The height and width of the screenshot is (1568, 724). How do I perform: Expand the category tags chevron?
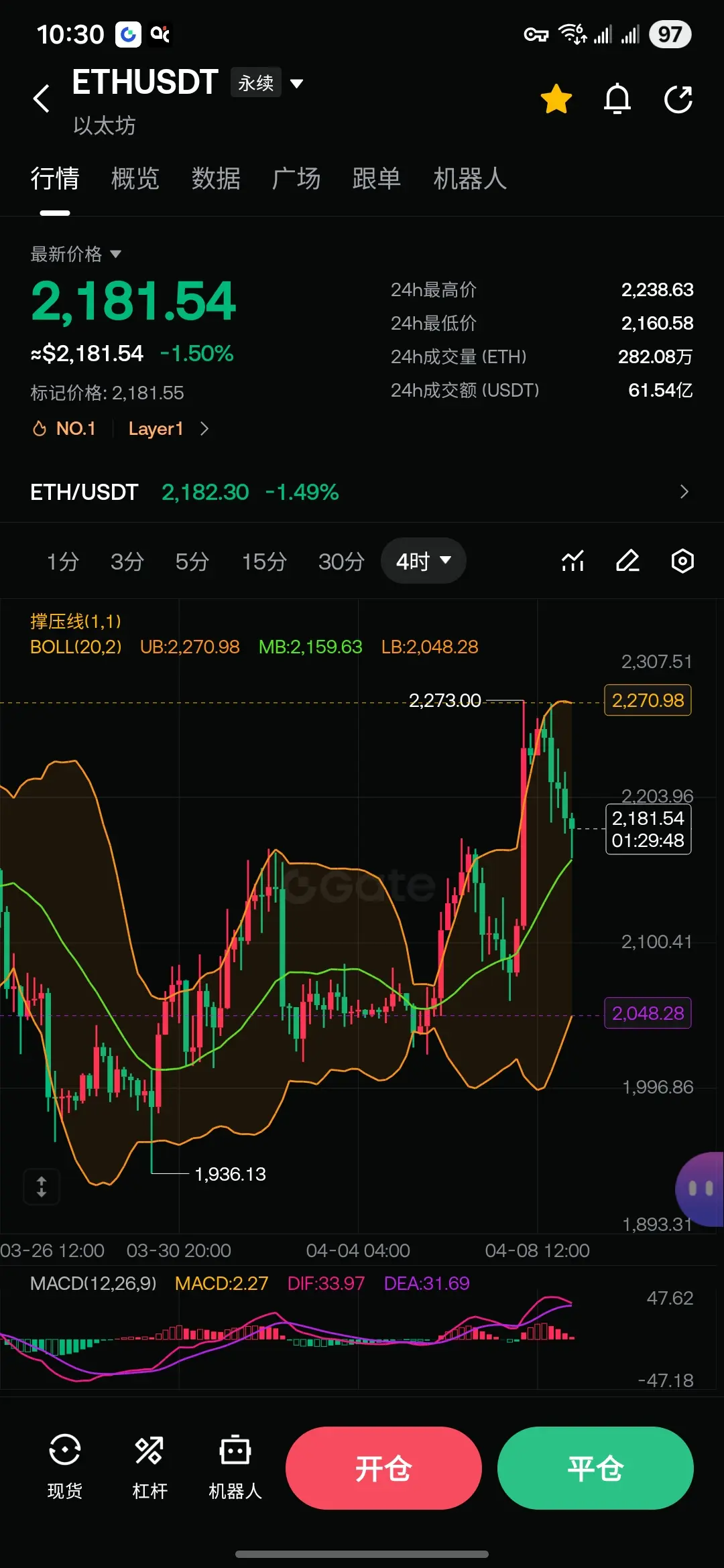(204, 429)
